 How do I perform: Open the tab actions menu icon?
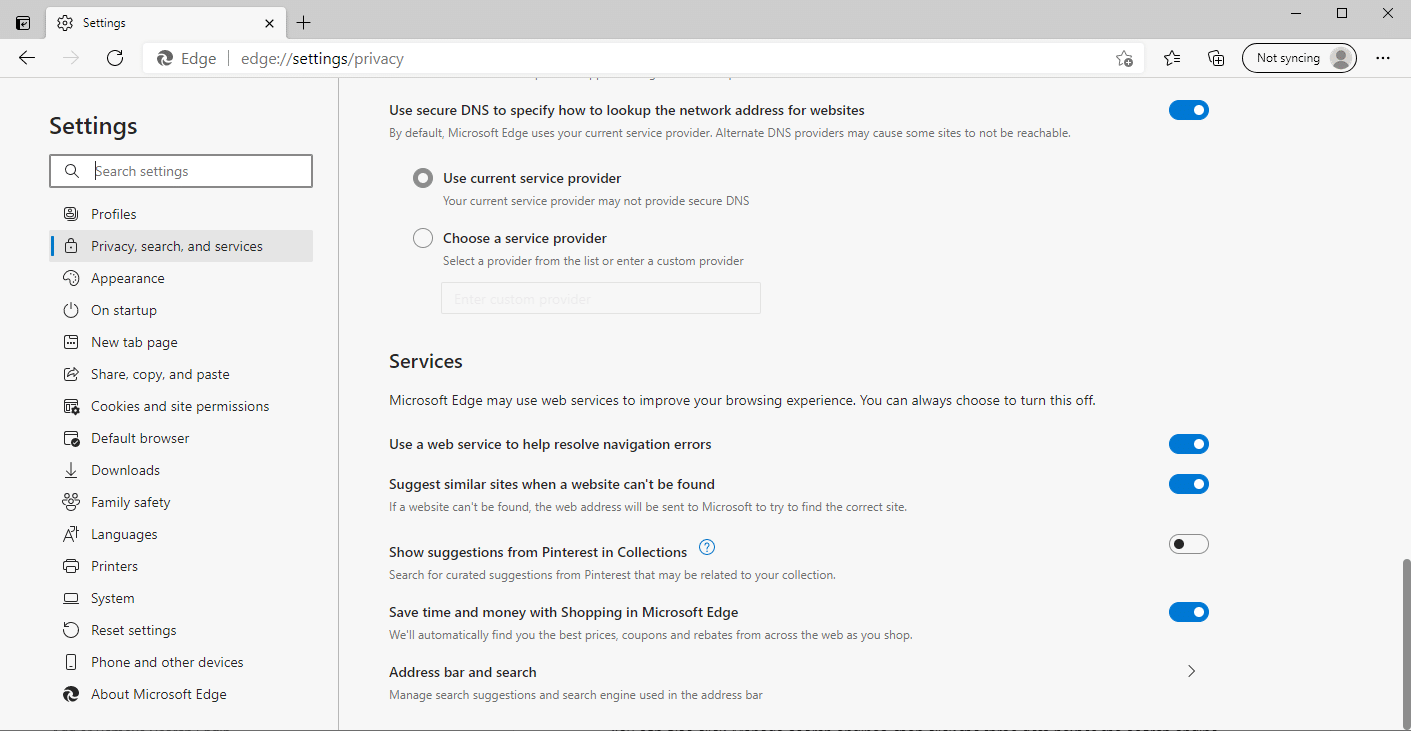pos(23,23)
